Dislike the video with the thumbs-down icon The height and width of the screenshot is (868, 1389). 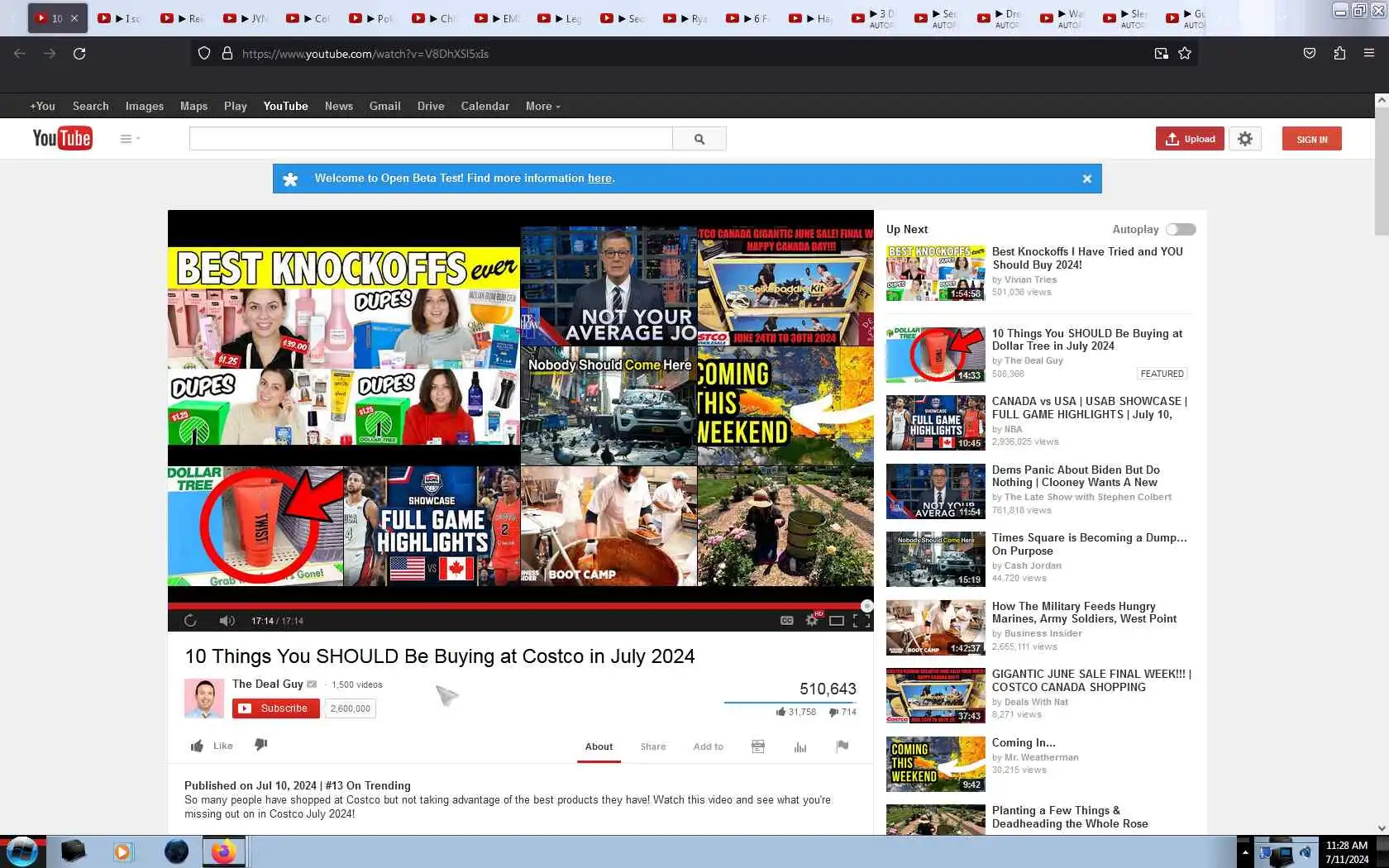point(261,745)
